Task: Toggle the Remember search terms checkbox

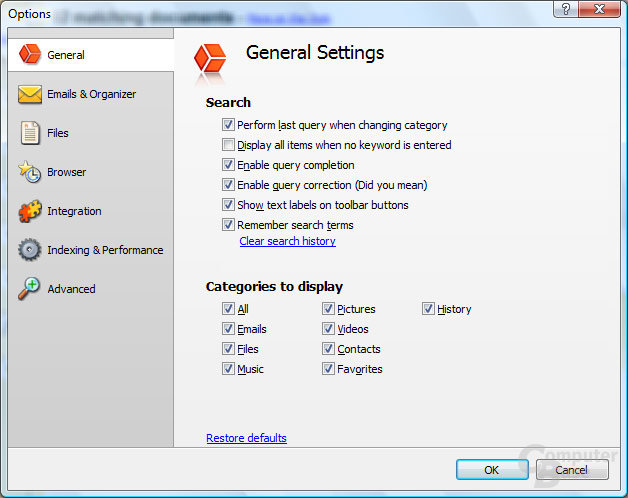Action: pyautogui.click(x=228, y=225)
